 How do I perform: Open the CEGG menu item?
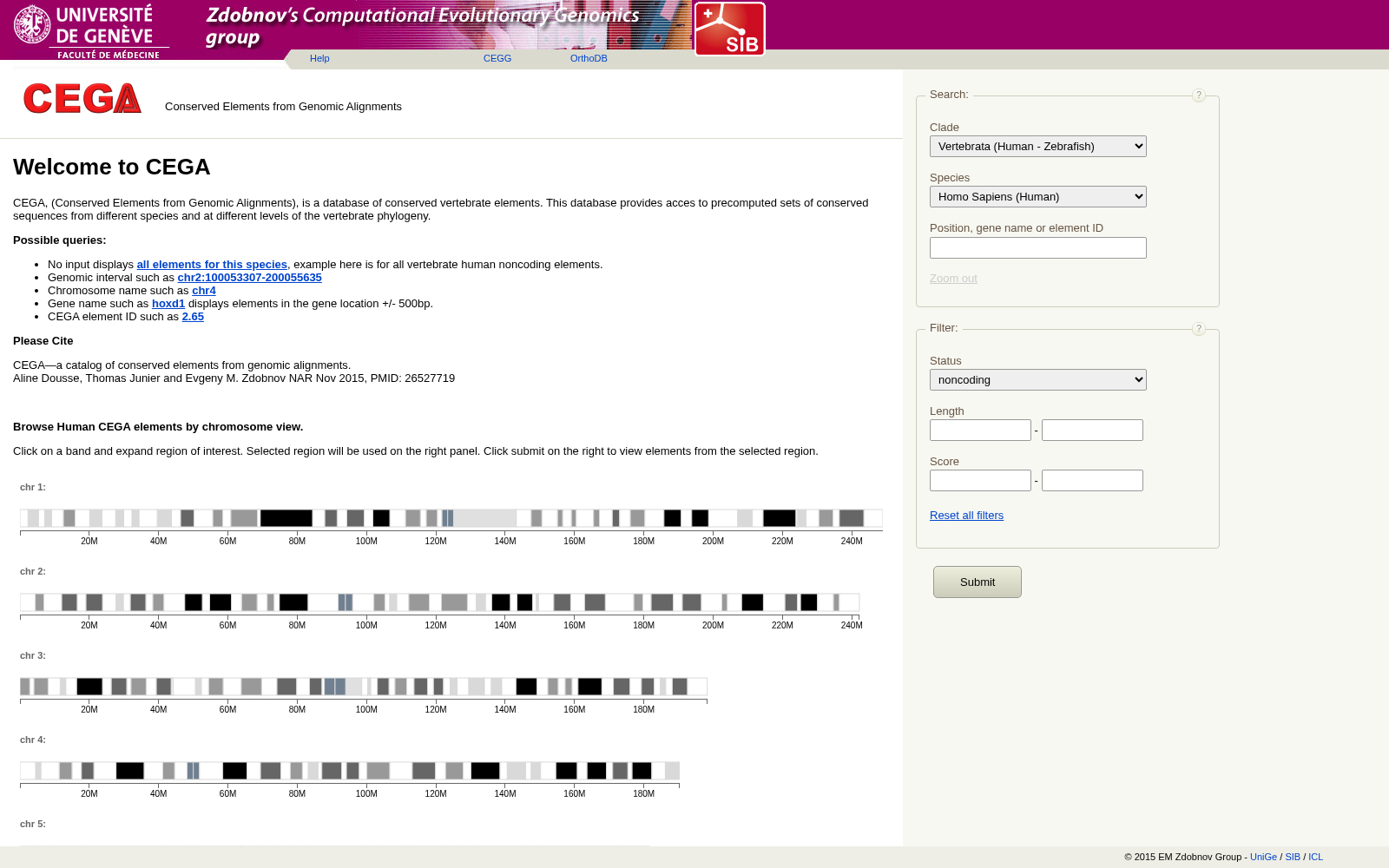497,59
